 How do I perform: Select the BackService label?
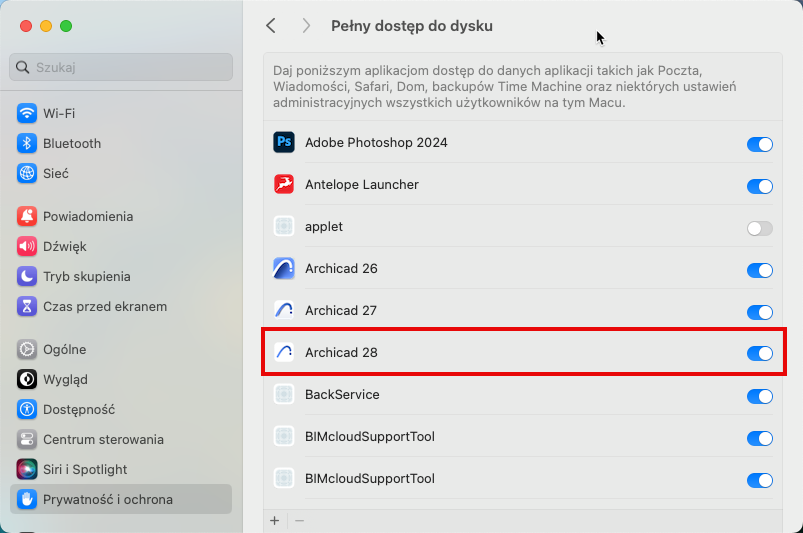342,394
